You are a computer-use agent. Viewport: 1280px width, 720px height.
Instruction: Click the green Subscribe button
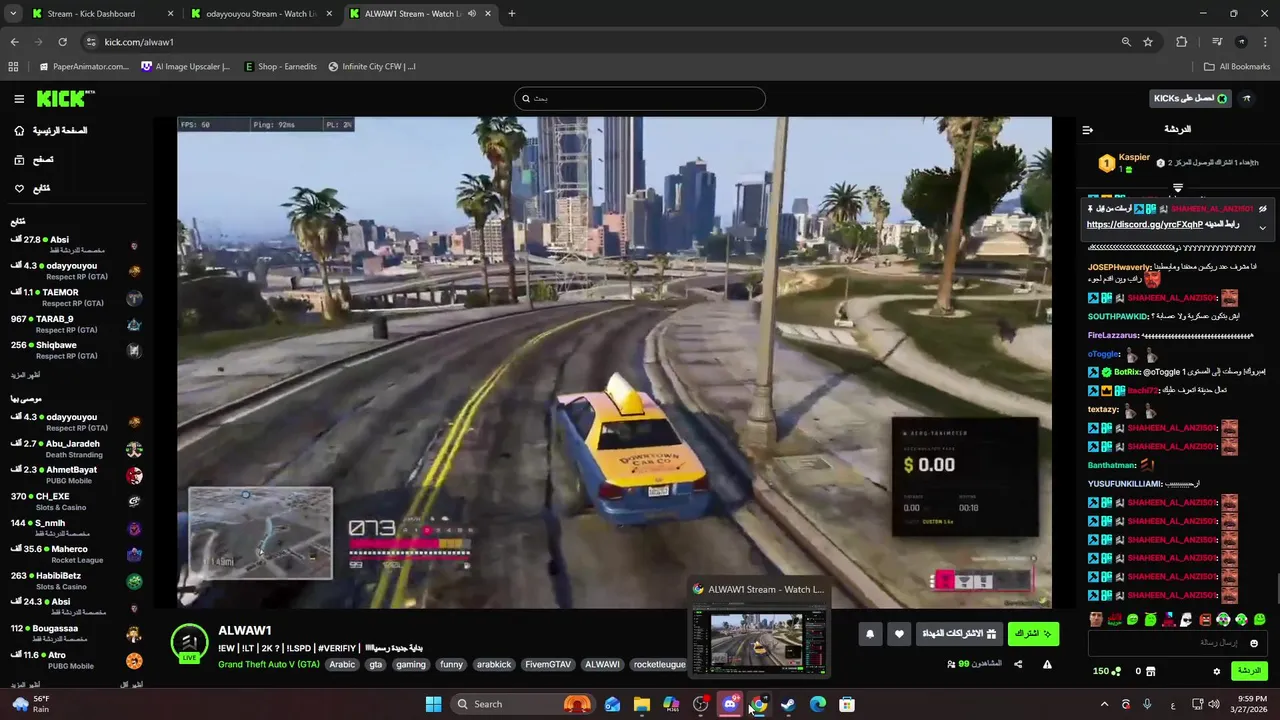(x=1033, y=634)
